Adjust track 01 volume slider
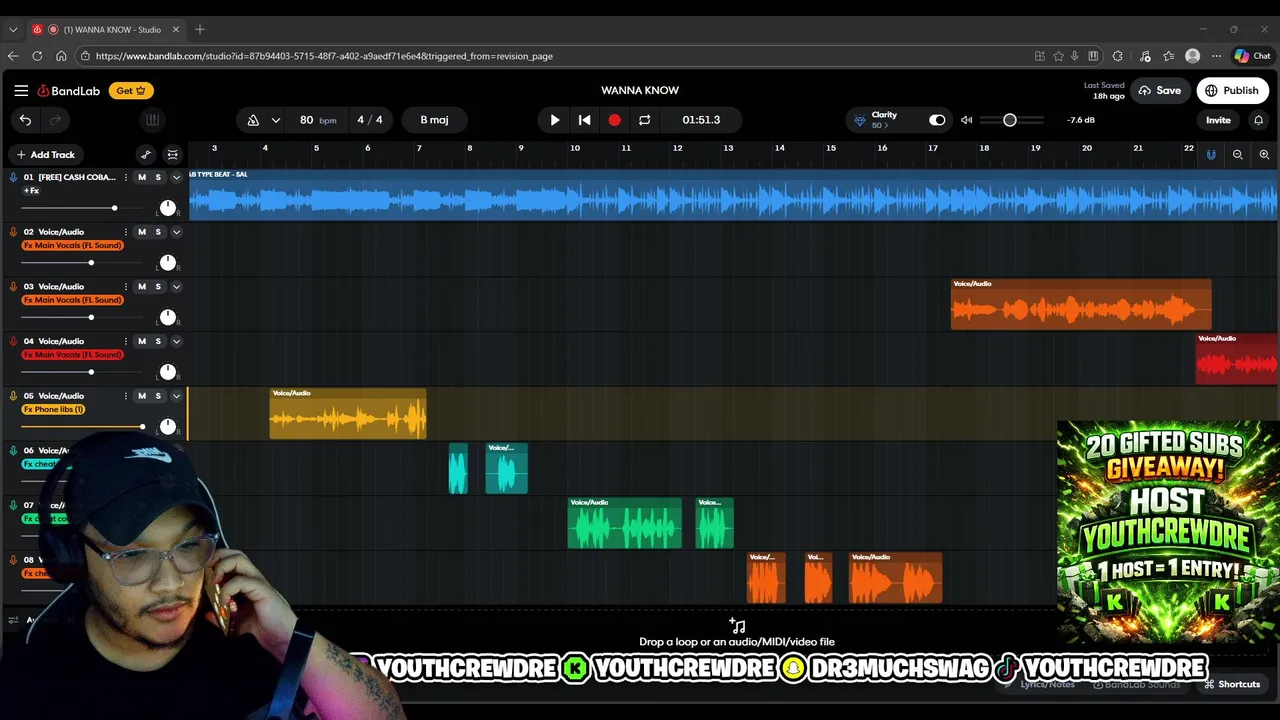Image resolution: width=1280 pixels, height=720 pixels. [114, 208]
